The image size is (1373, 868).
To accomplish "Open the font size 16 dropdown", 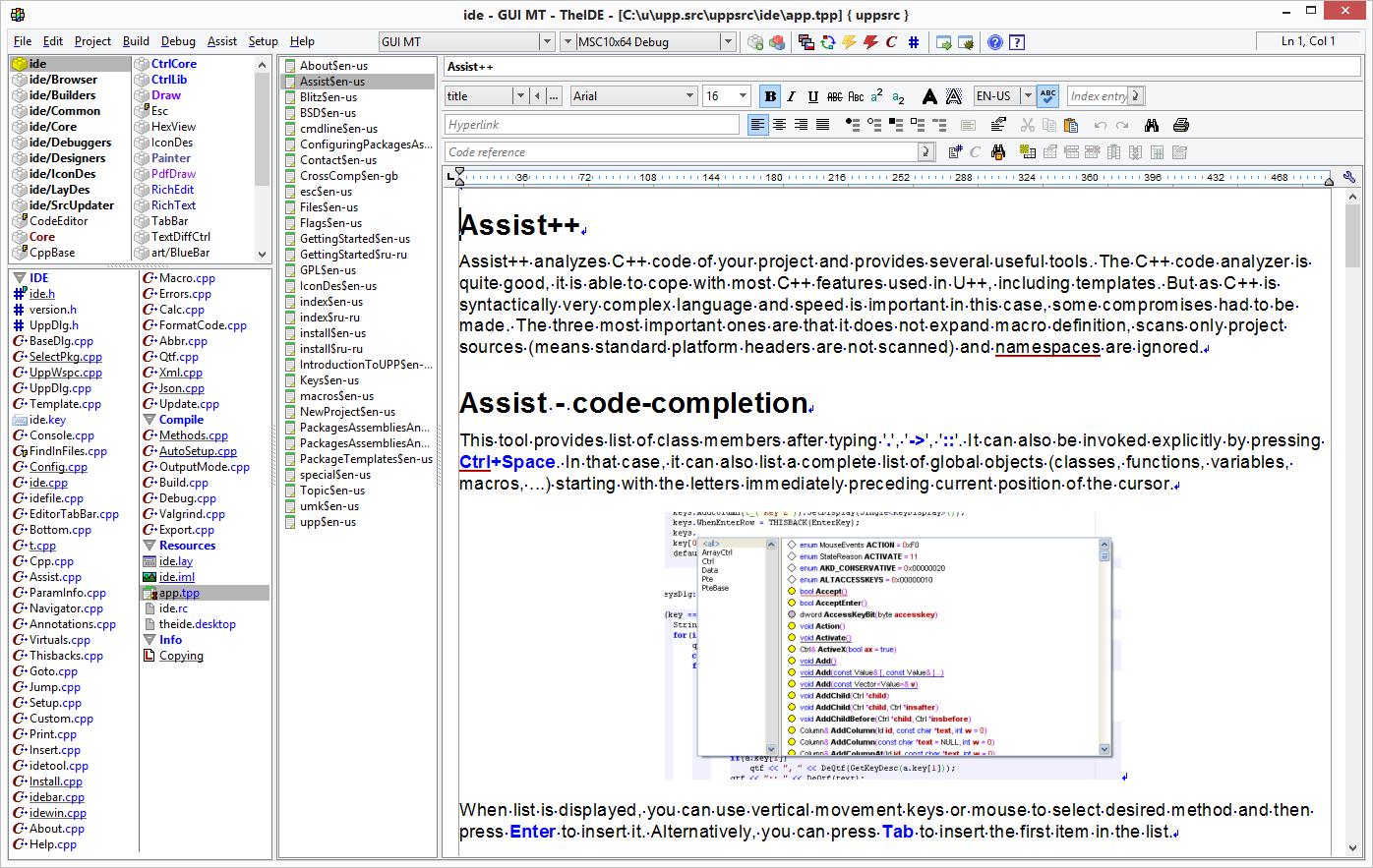I will [x=743, y=96].
